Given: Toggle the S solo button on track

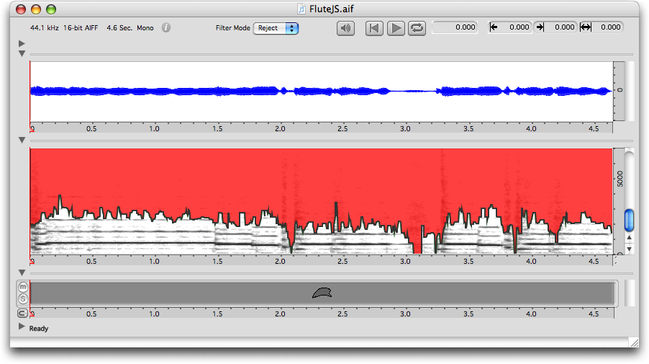Looking at the screenshot, I should (x=23, y=298).
